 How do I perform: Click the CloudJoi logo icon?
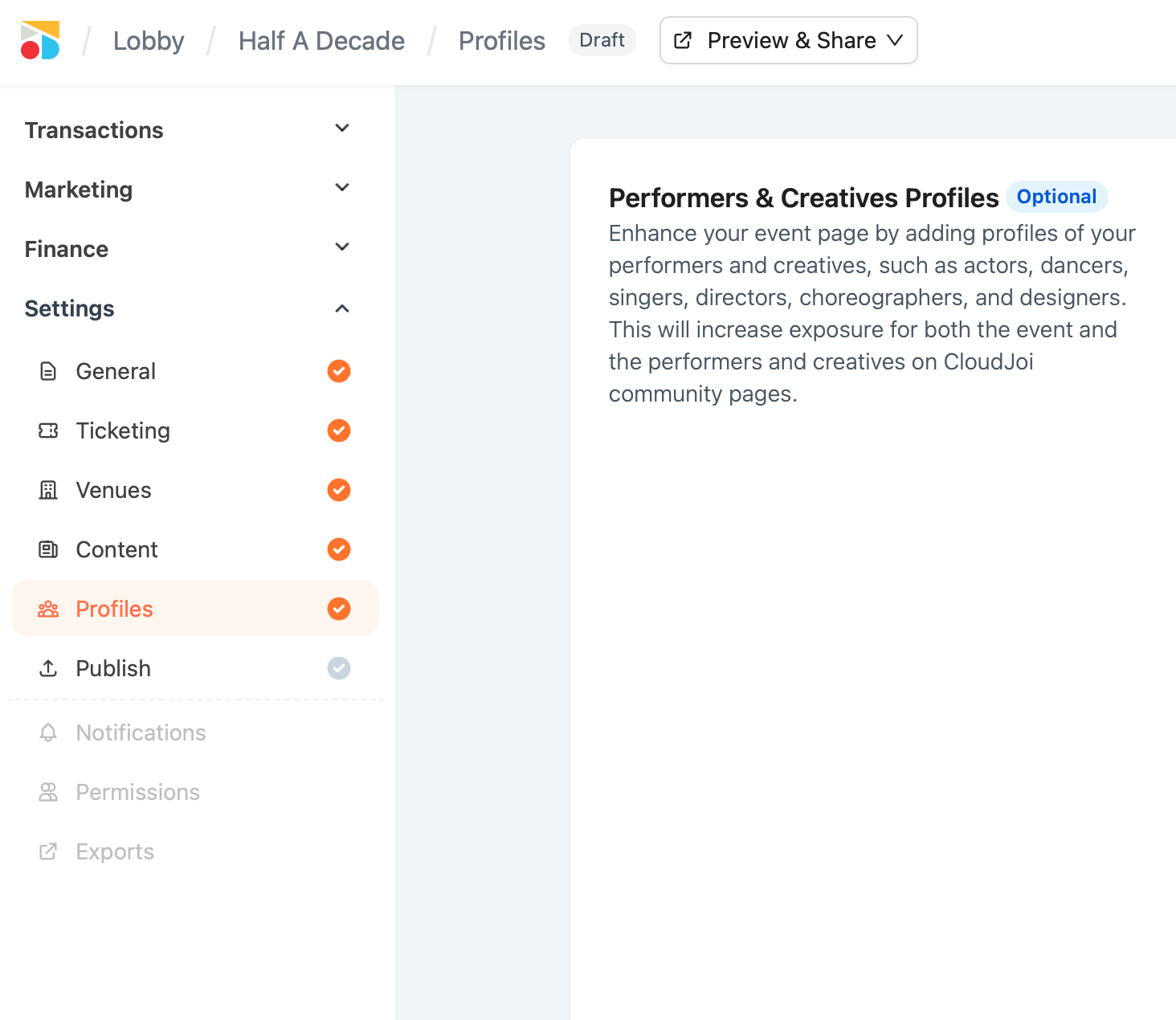click(x=40, y=40)
